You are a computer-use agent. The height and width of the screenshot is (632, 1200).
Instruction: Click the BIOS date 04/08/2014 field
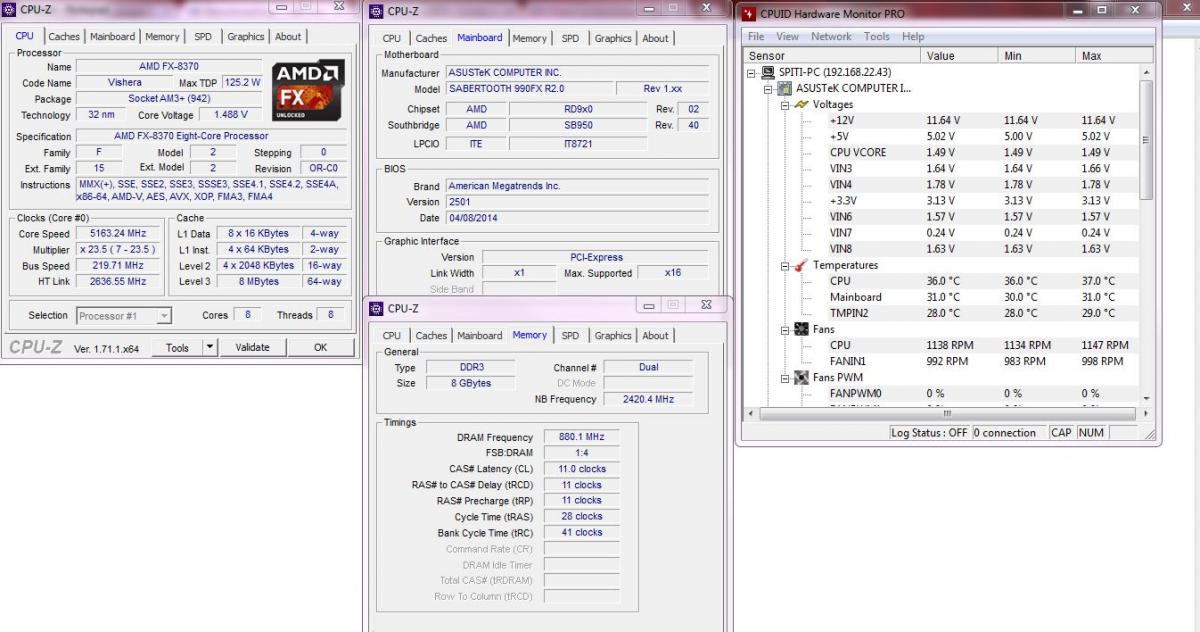tap(578, 217)
